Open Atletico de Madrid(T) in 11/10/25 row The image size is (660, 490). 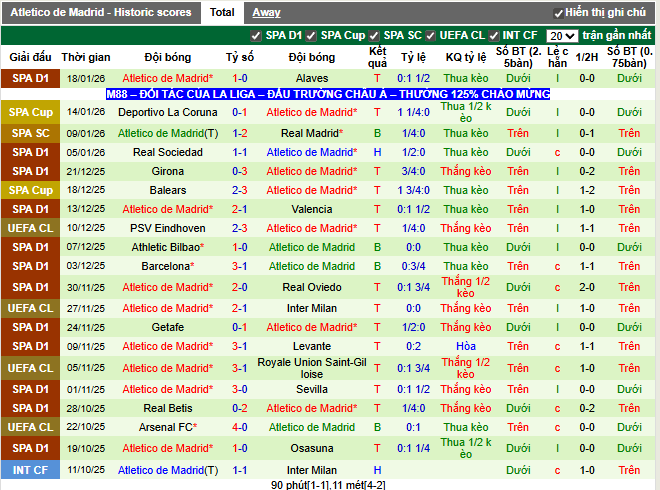click(168, 470)
